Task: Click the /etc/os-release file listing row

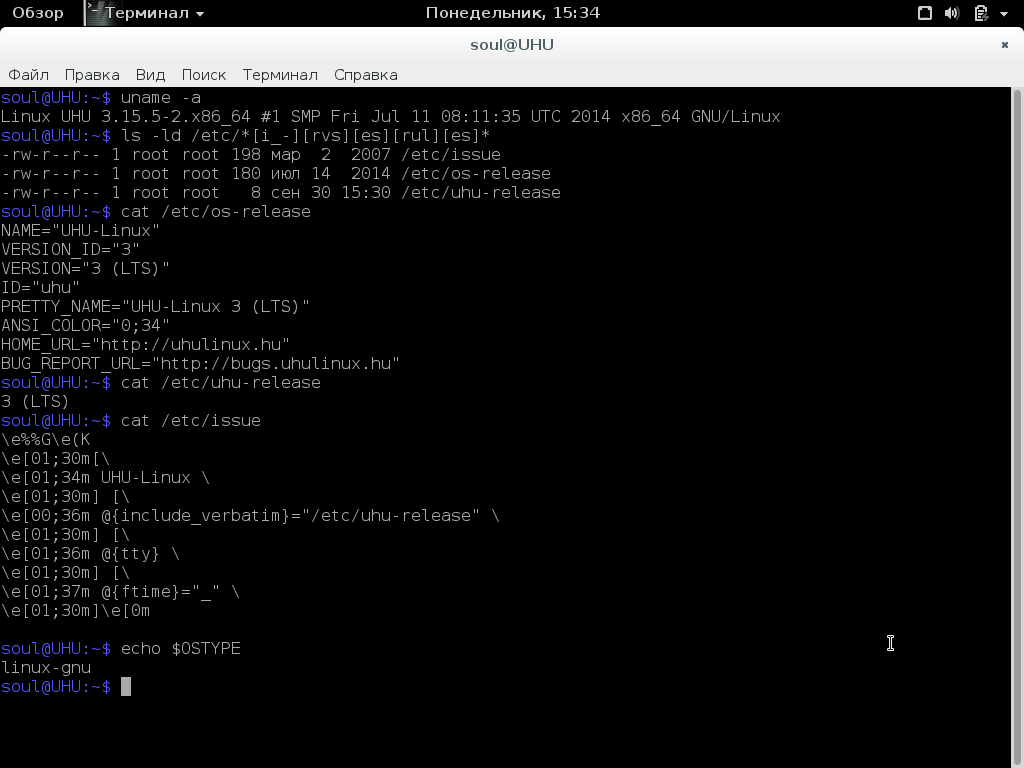Action: coord(276,174)
